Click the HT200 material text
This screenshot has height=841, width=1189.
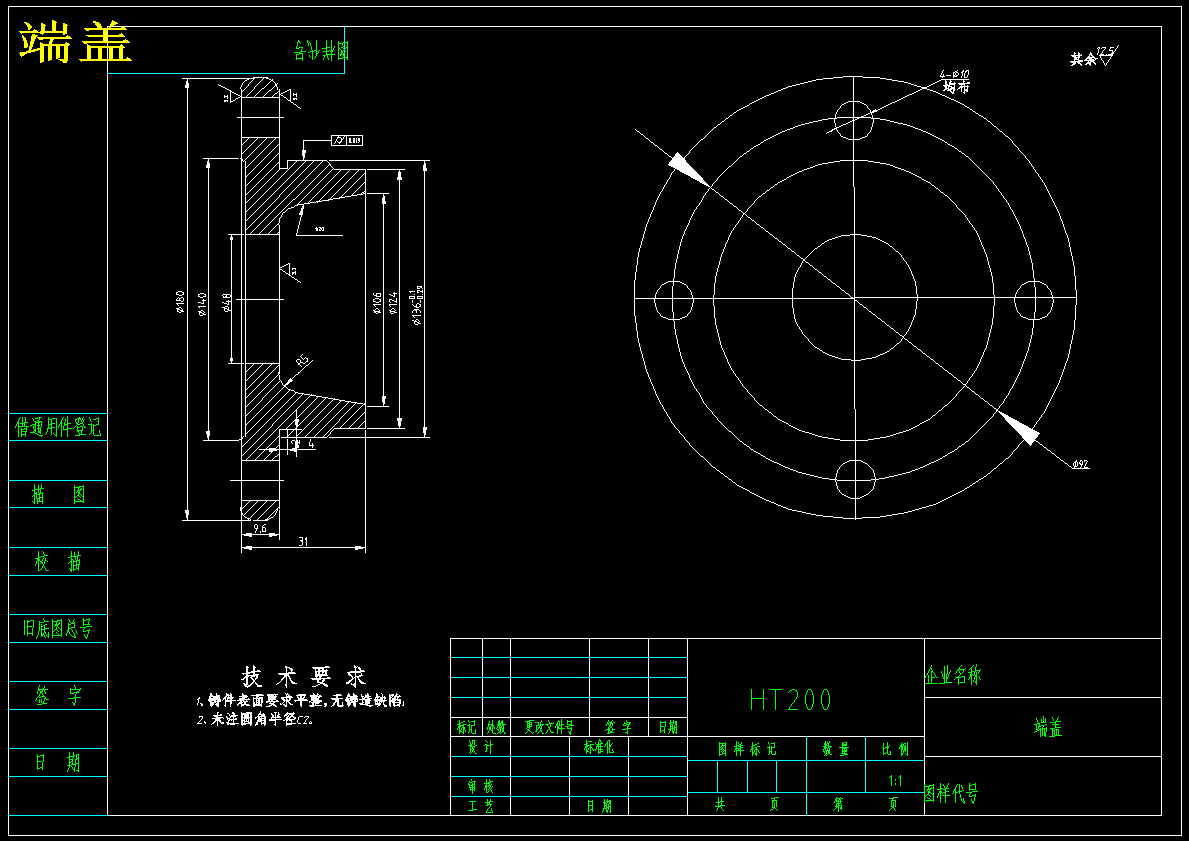click(x=790, y=699)
